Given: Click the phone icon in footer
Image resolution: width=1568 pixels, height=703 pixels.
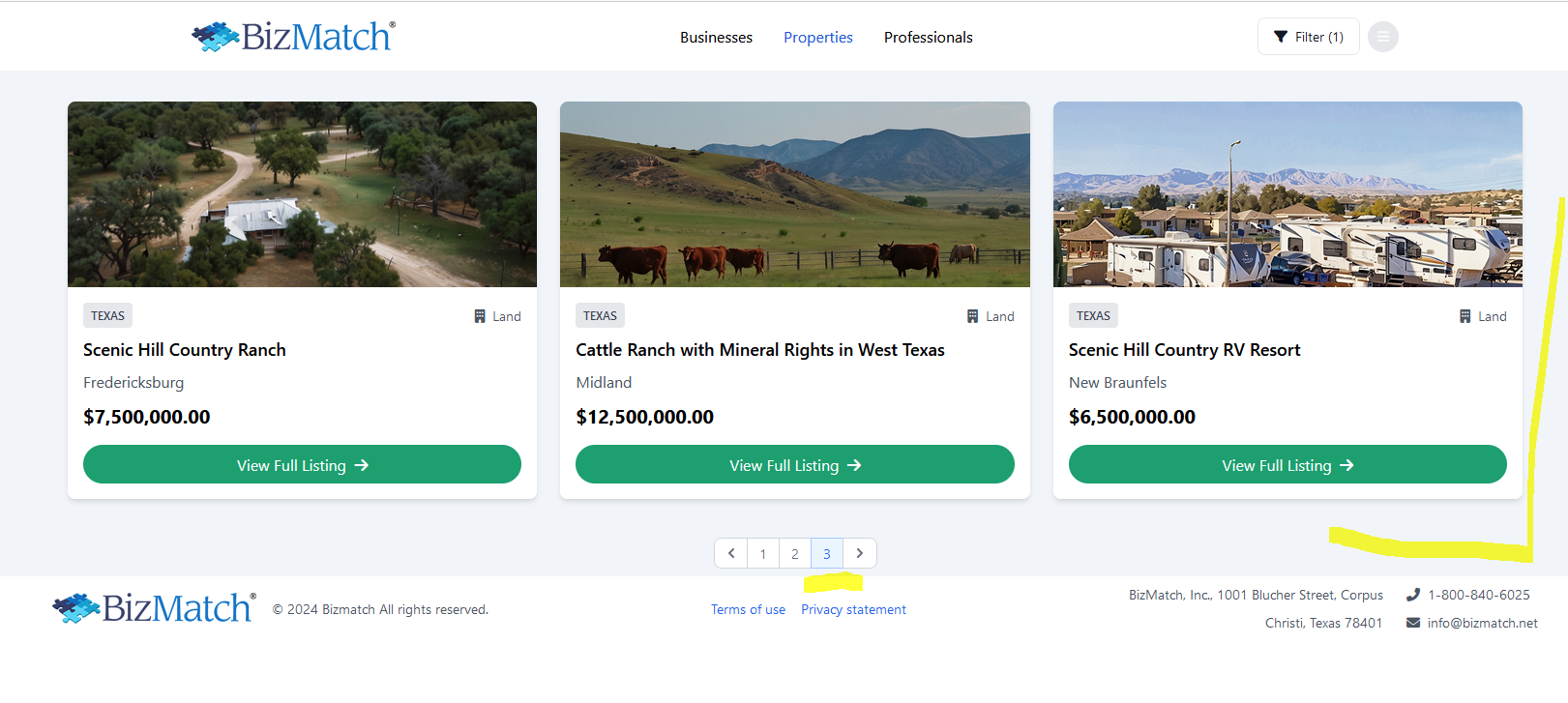Looking at the screenshot, I should pyautogui.click(x=1413, y=595).
